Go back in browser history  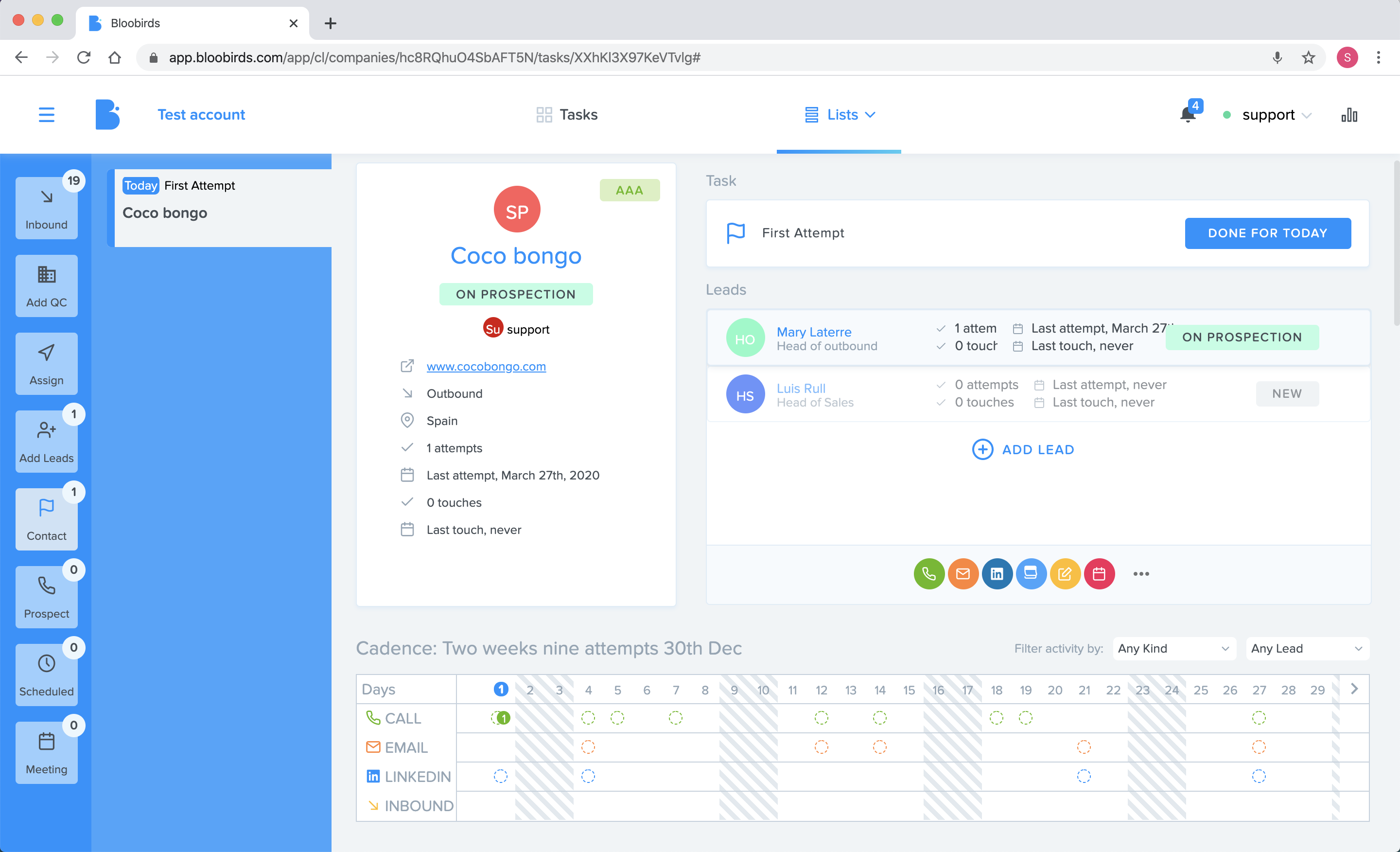point(21,57)
